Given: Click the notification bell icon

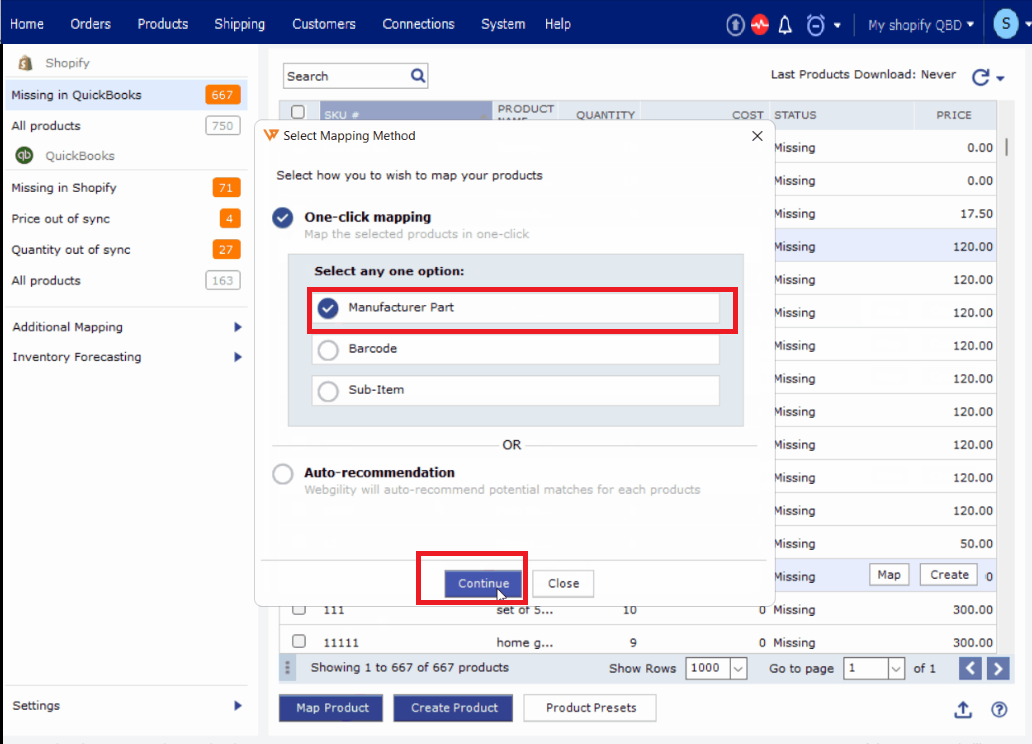Looking at the screenshot, I should [x=785, y=25].
